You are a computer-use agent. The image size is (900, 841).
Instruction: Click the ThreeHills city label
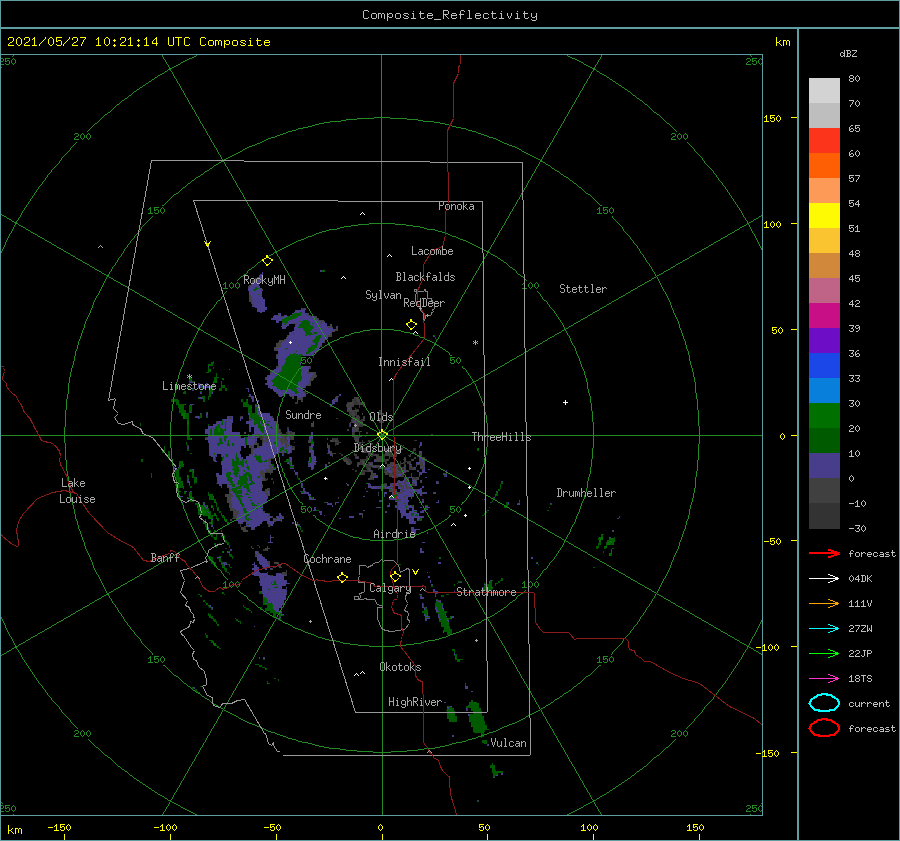click(x=501, y=437)
